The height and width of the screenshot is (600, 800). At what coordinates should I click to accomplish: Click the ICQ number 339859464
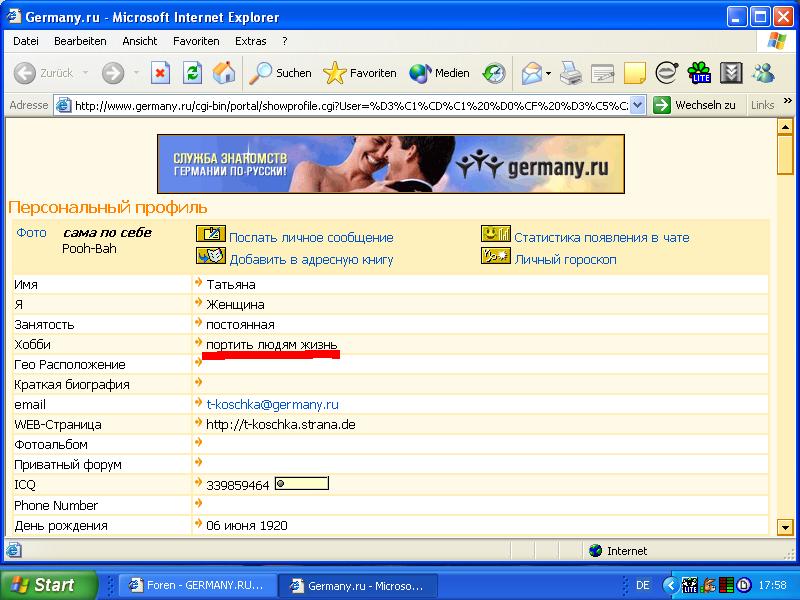[237, 485]
